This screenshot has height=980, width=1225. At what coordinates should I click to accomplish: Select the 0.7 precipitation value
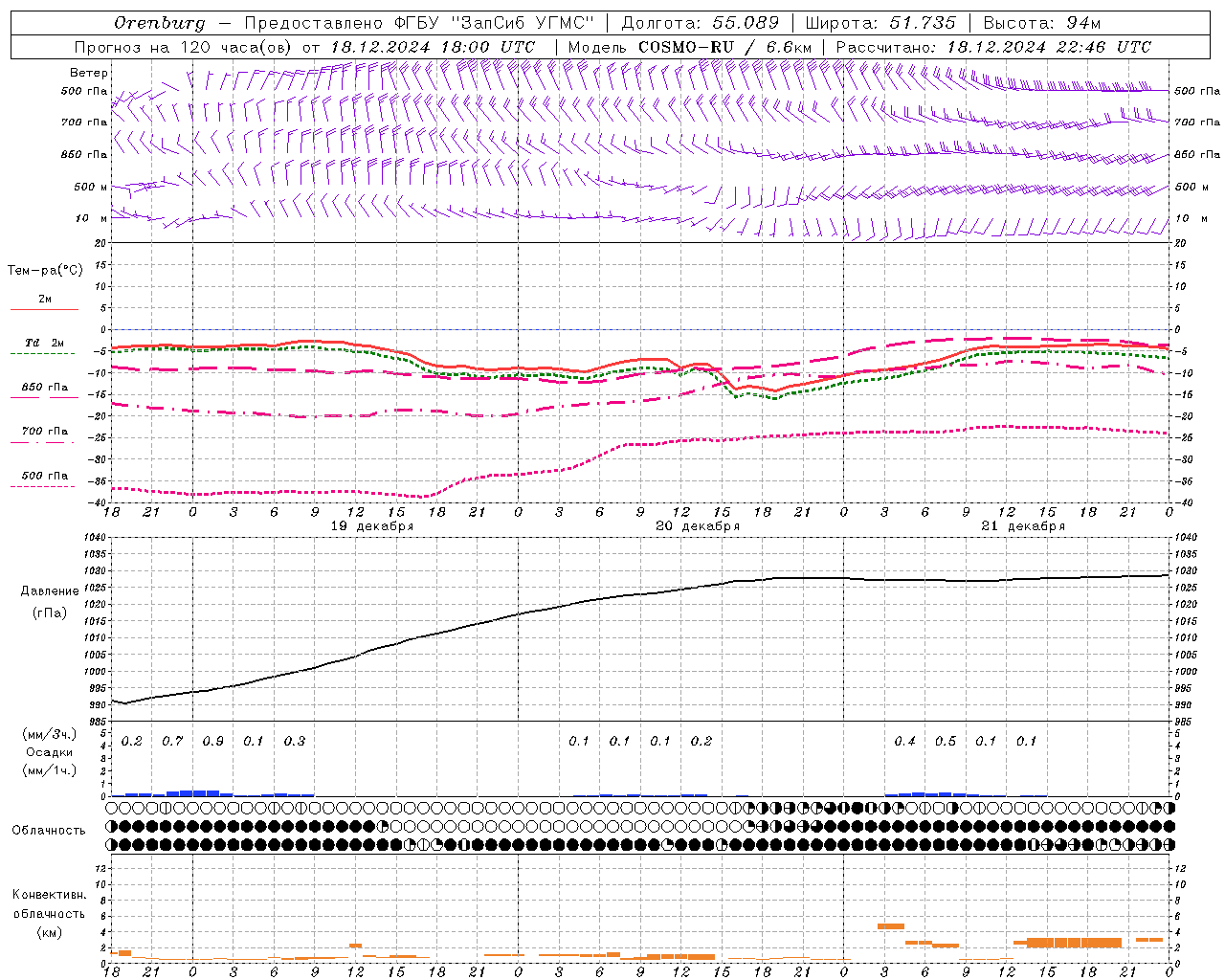point(172,741)
